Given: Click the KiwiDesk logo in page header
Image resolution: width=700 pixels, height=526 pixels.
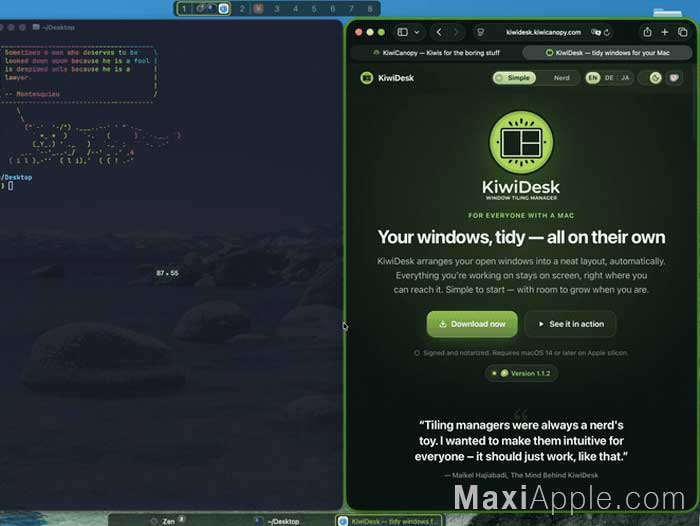Looking at the screenshot, I should click(387, 78).
